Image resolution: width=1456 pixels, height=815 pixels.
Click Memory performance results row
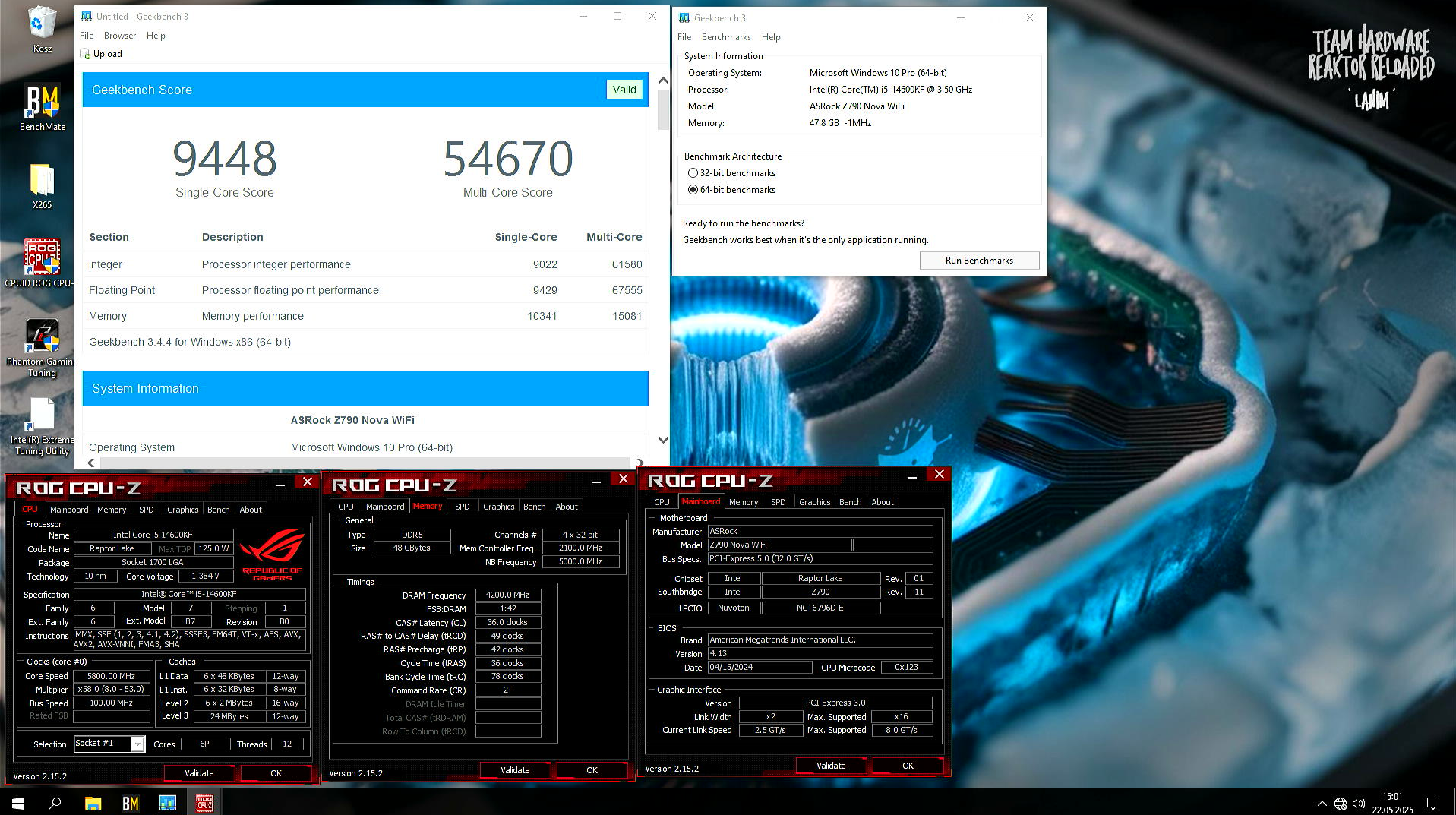coord(365,316)
